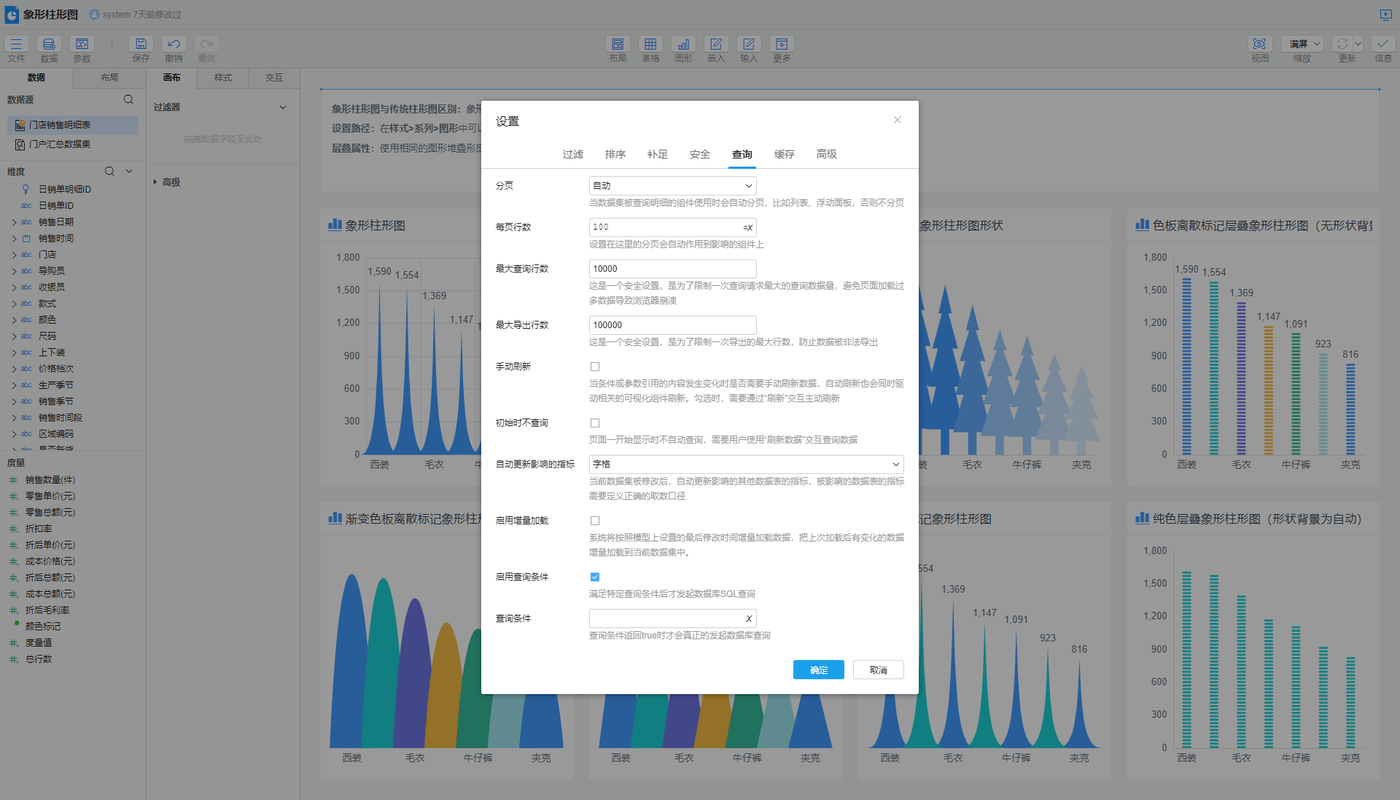Viewport: 1400px width, 800px height.
Task: Click the formula icon in 查询条件 field
Action: click(748, 619)
